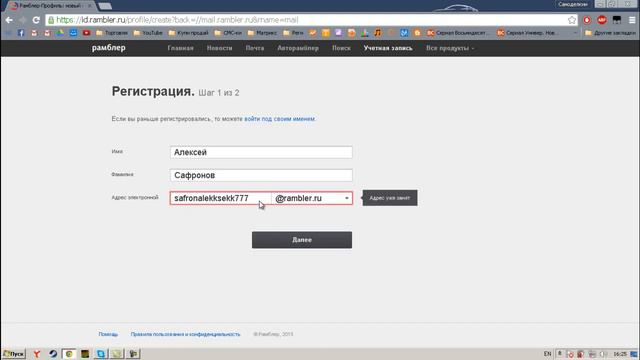
Task: Open the Реги bookmarks folder
Action: tap(293, 33)
